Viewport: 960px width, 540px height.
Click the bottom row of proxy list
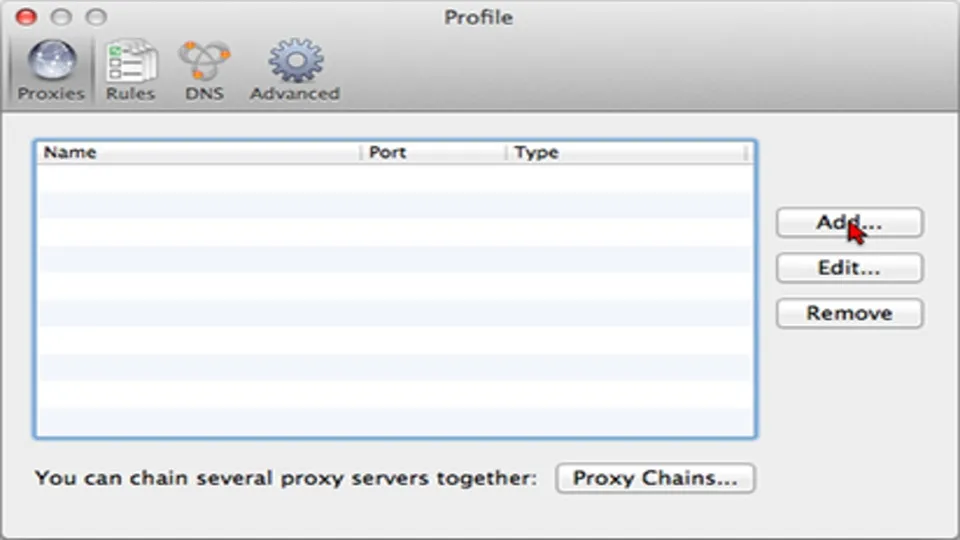click(395, 422)
